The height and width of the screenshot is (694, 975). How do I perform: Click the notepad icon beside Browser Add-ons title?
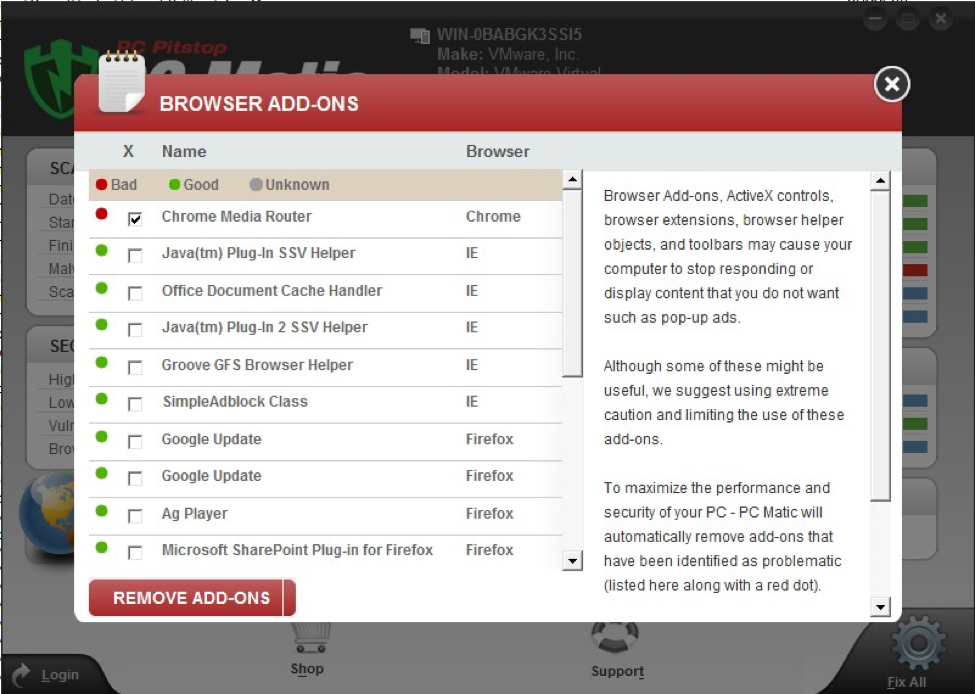tap(122, 83)
